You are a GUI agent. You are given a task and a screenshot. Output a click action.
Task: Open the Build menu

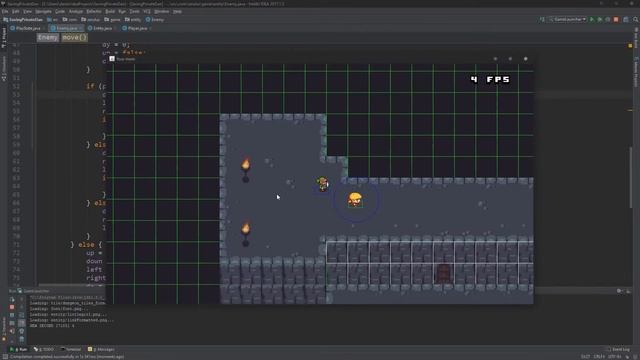point(110,11)
